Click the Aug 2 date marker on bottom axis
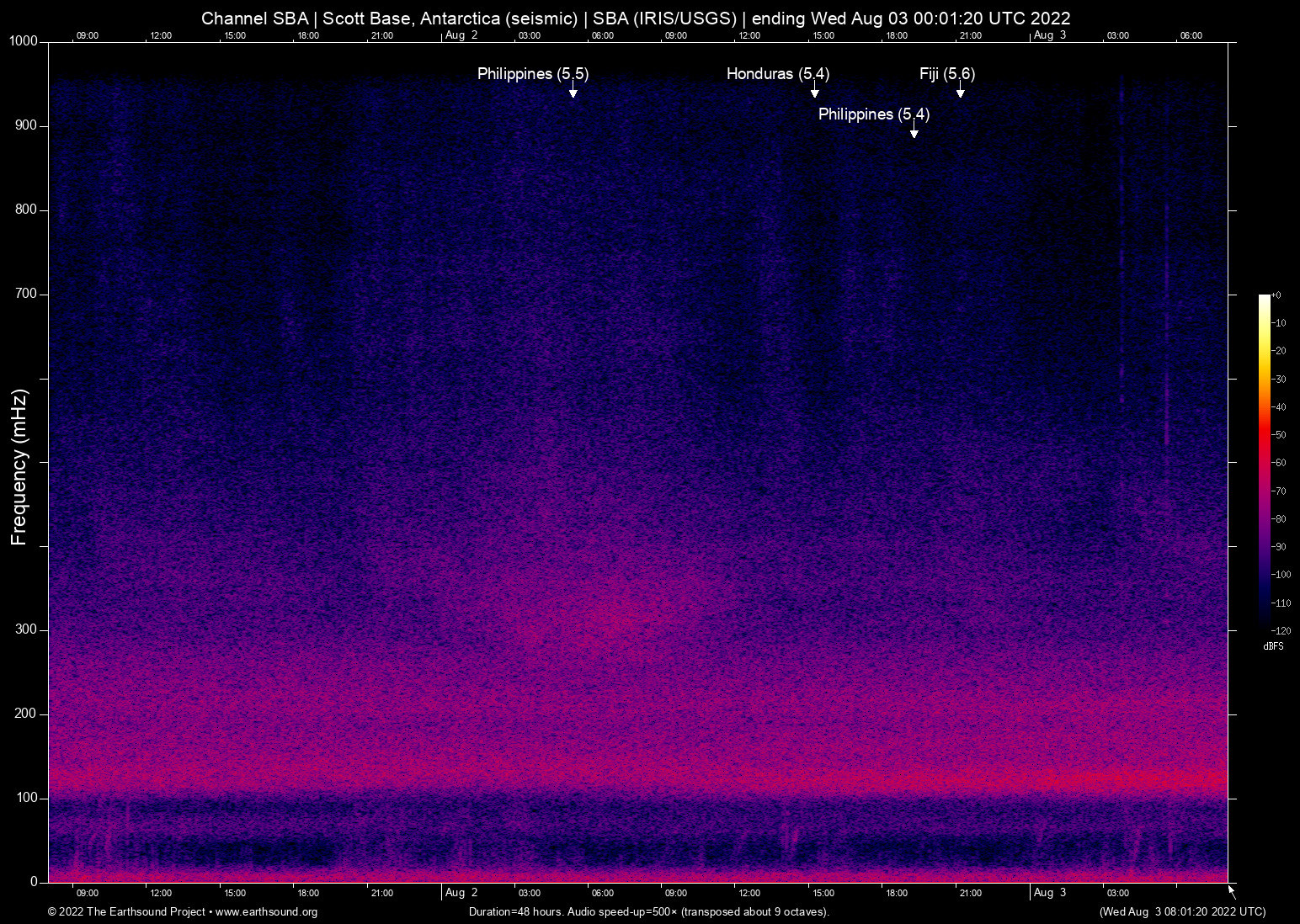This screenshot has width=1300, height=924. coord(461,893)
